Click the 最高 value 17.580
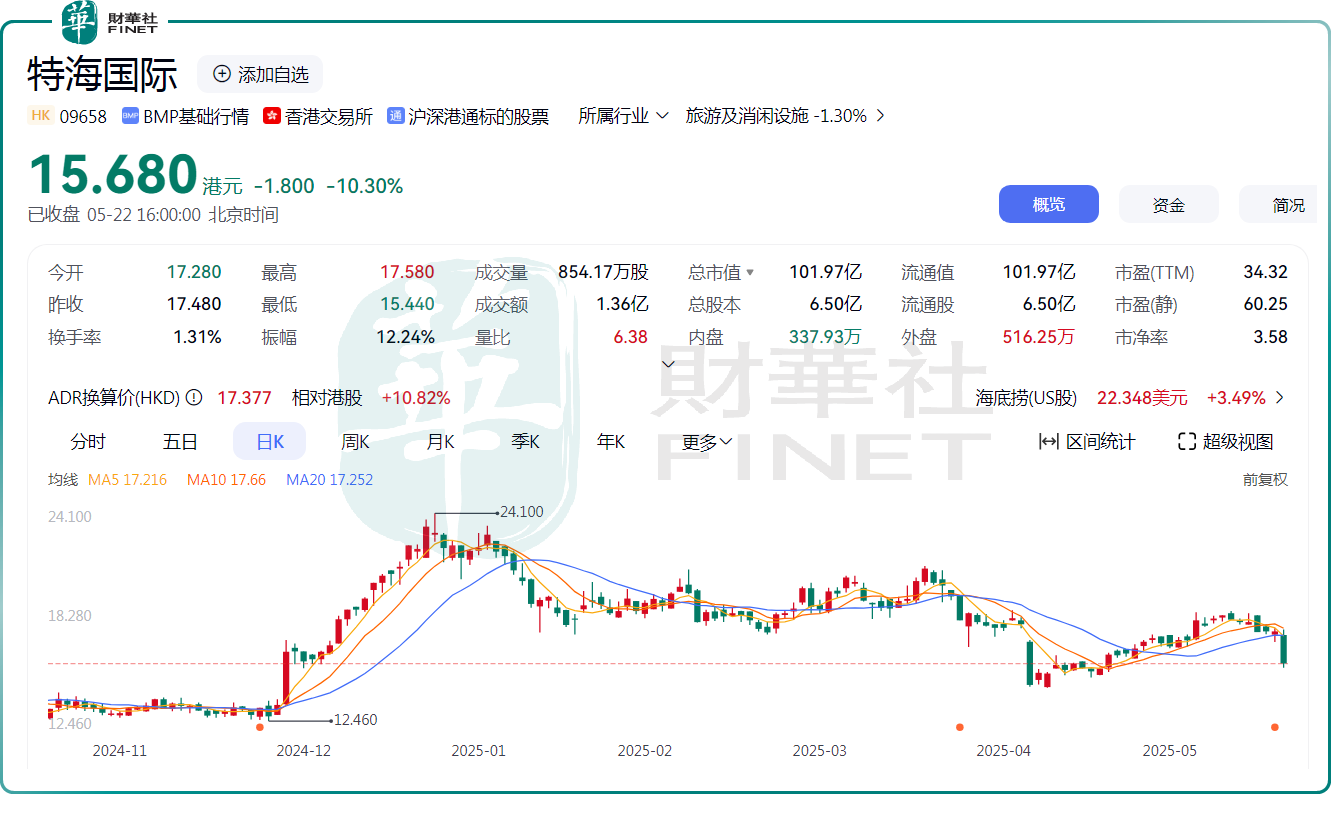This screenshot has height=814, width=1331. pos(407,272)
